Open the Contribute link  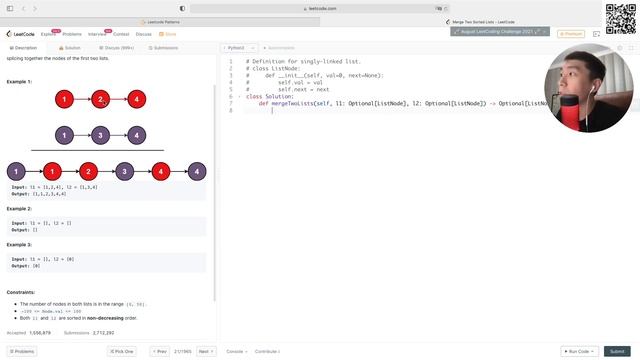tap(267, 351)
